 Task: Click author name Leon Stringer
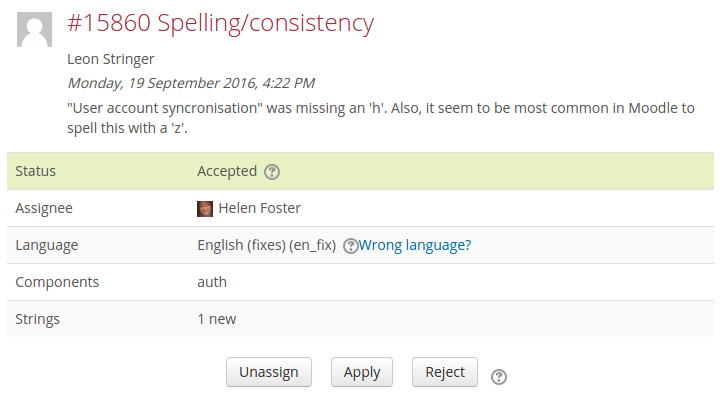[x=111, y=59]
